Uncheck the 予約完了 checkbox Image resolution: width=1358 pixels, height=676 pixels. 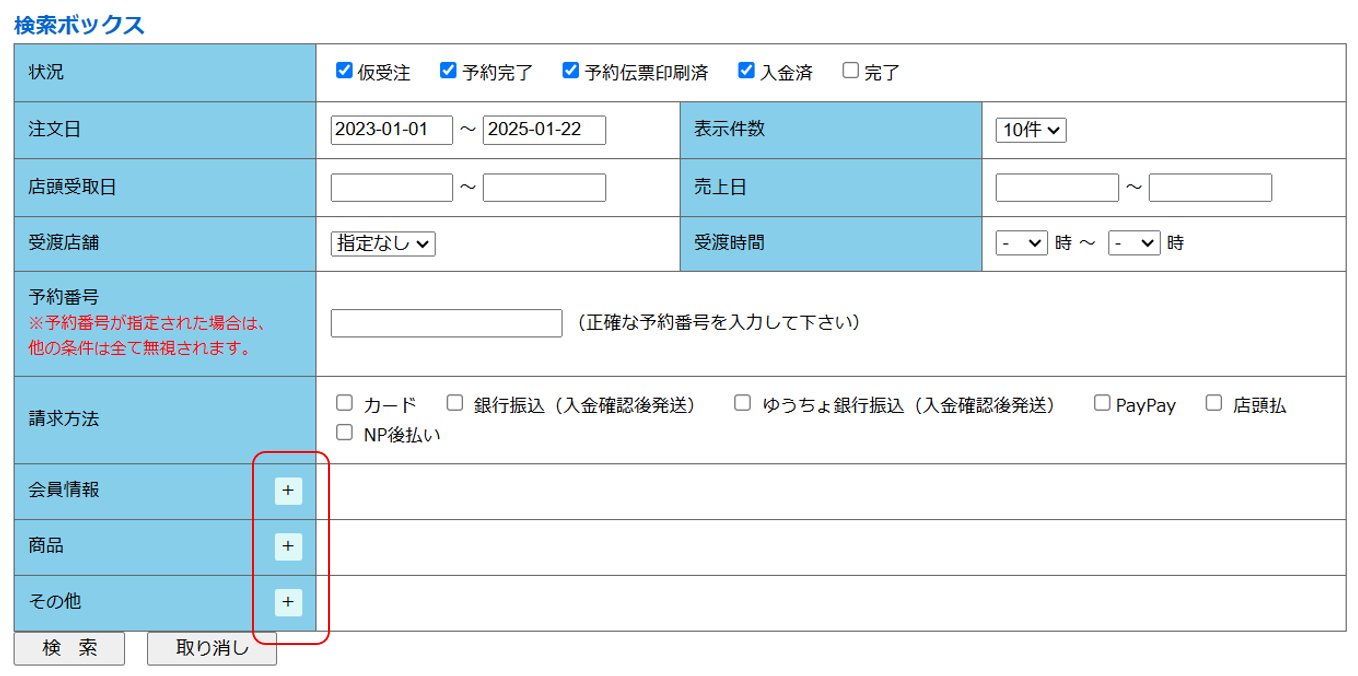[x=449, y=71]
